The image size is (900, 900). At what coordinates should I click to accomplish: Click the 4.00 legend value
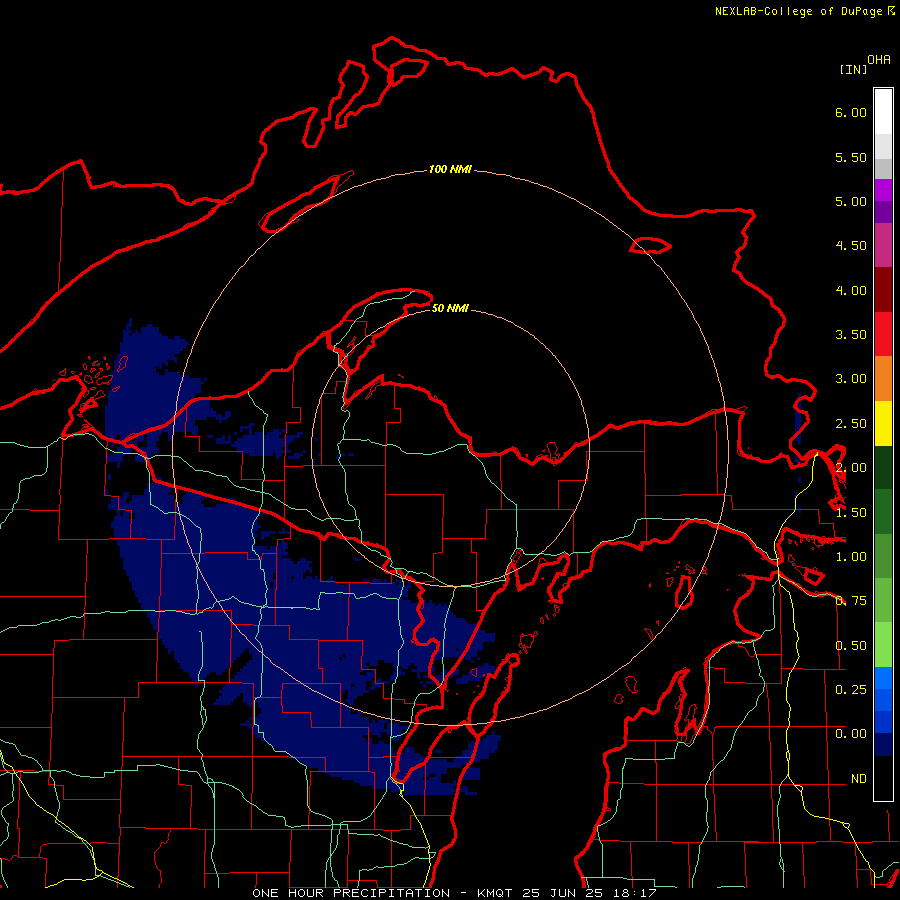pyautogui.click(x=851, y=290)
